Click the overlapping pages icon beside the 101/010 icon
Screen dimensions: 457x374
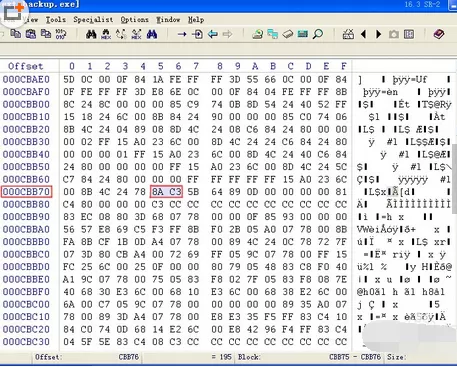tap(46, 34)
